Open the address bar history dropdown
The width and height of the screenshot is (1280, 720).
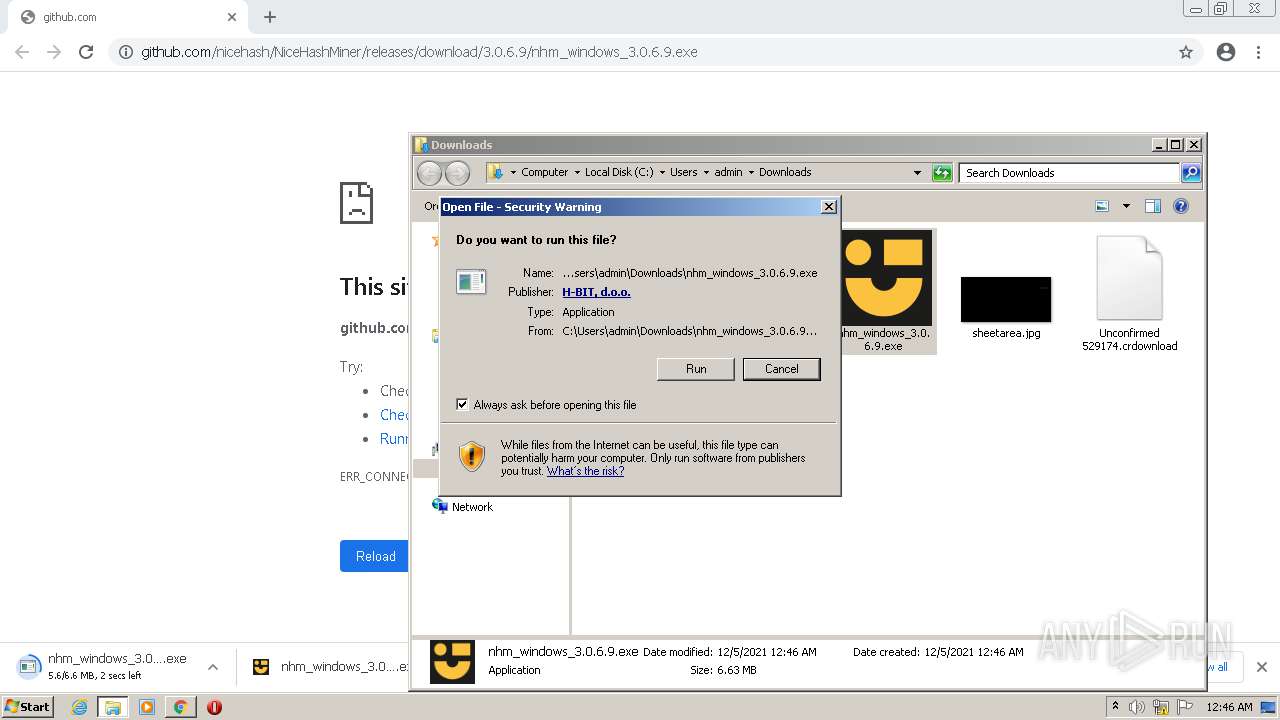coord(917,172)
